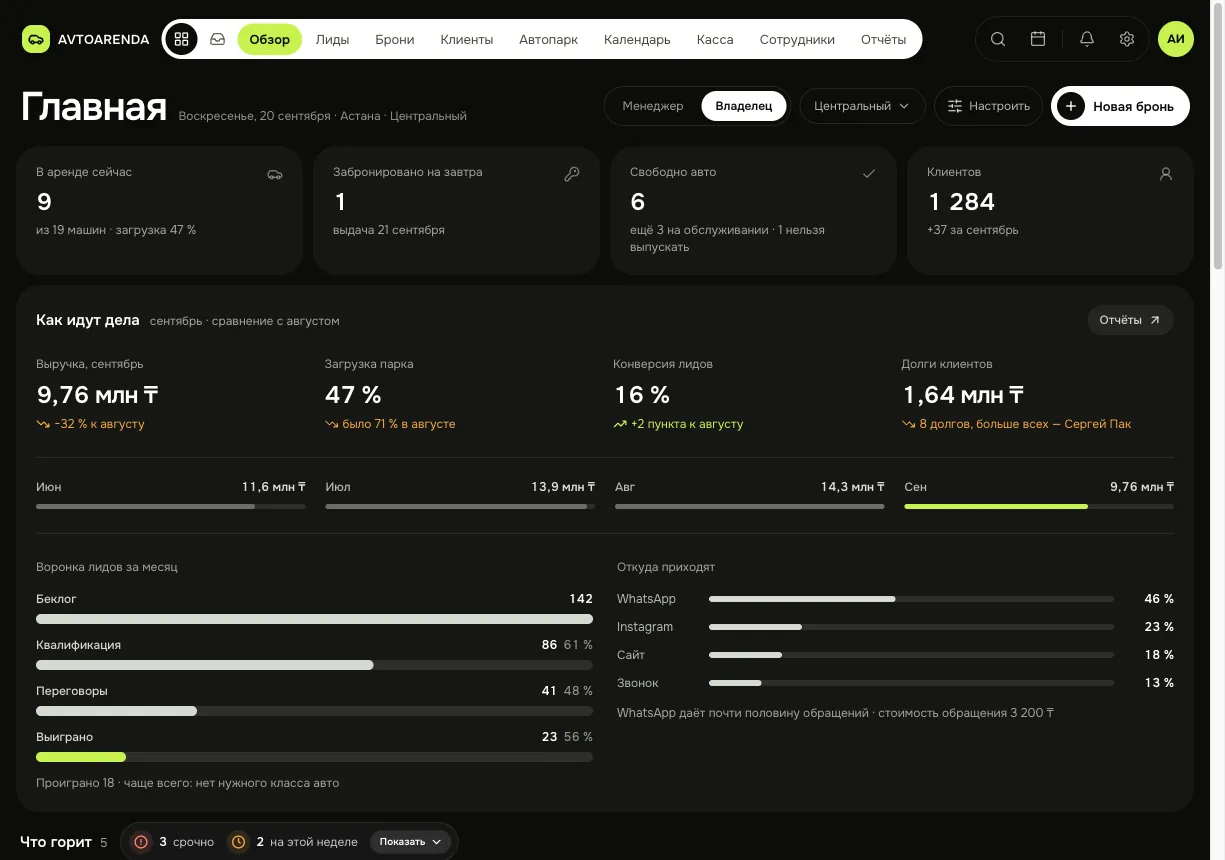Switch the view to Менеджер
Image resolution: width=1225 pixels, height=860 pixels.
tap(653, 106)
